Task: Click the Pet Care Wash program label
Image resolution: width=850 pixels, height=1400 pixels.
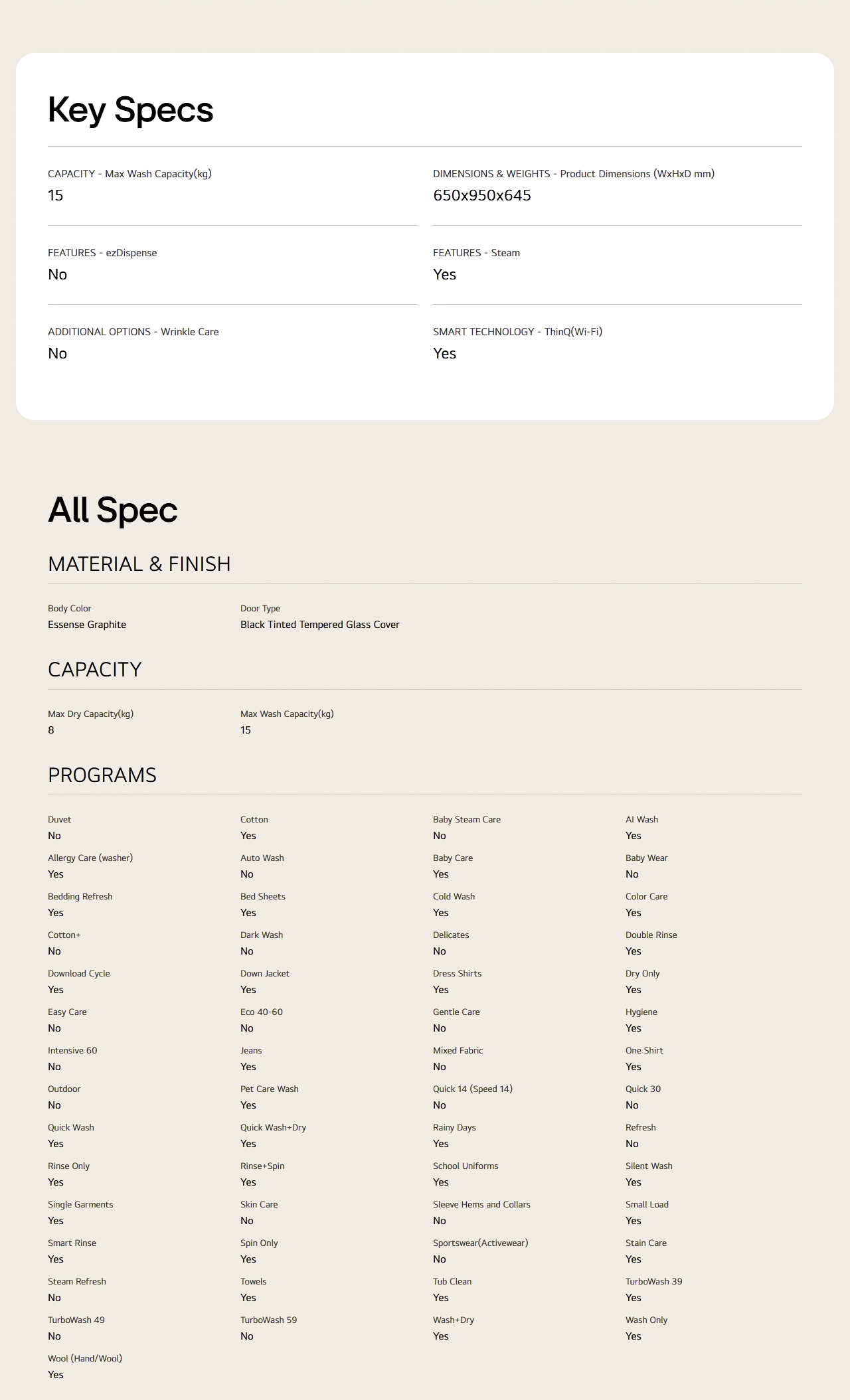Action: click(269, 1089)
